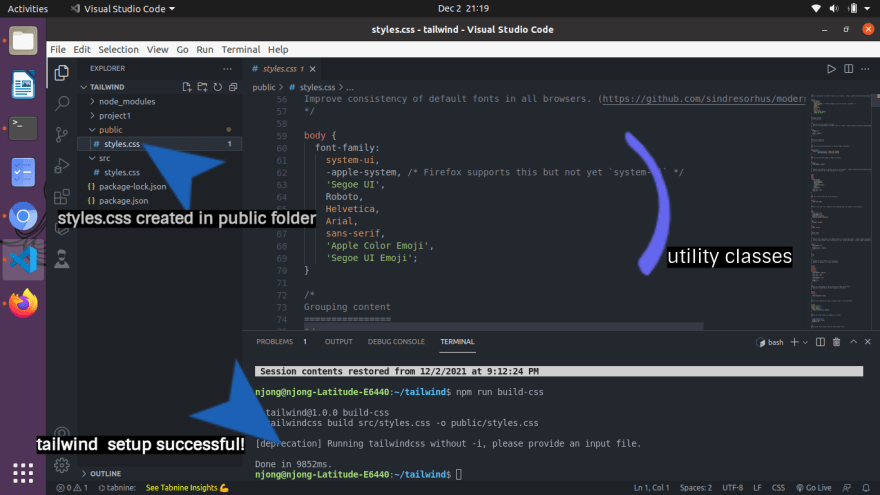
Task: Open the Help menu
Action: tap(278, 49)
